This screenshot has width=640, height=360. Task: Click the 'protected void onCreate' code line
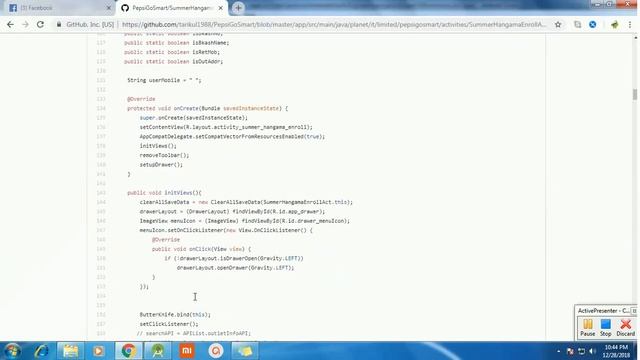click(207, 108)
